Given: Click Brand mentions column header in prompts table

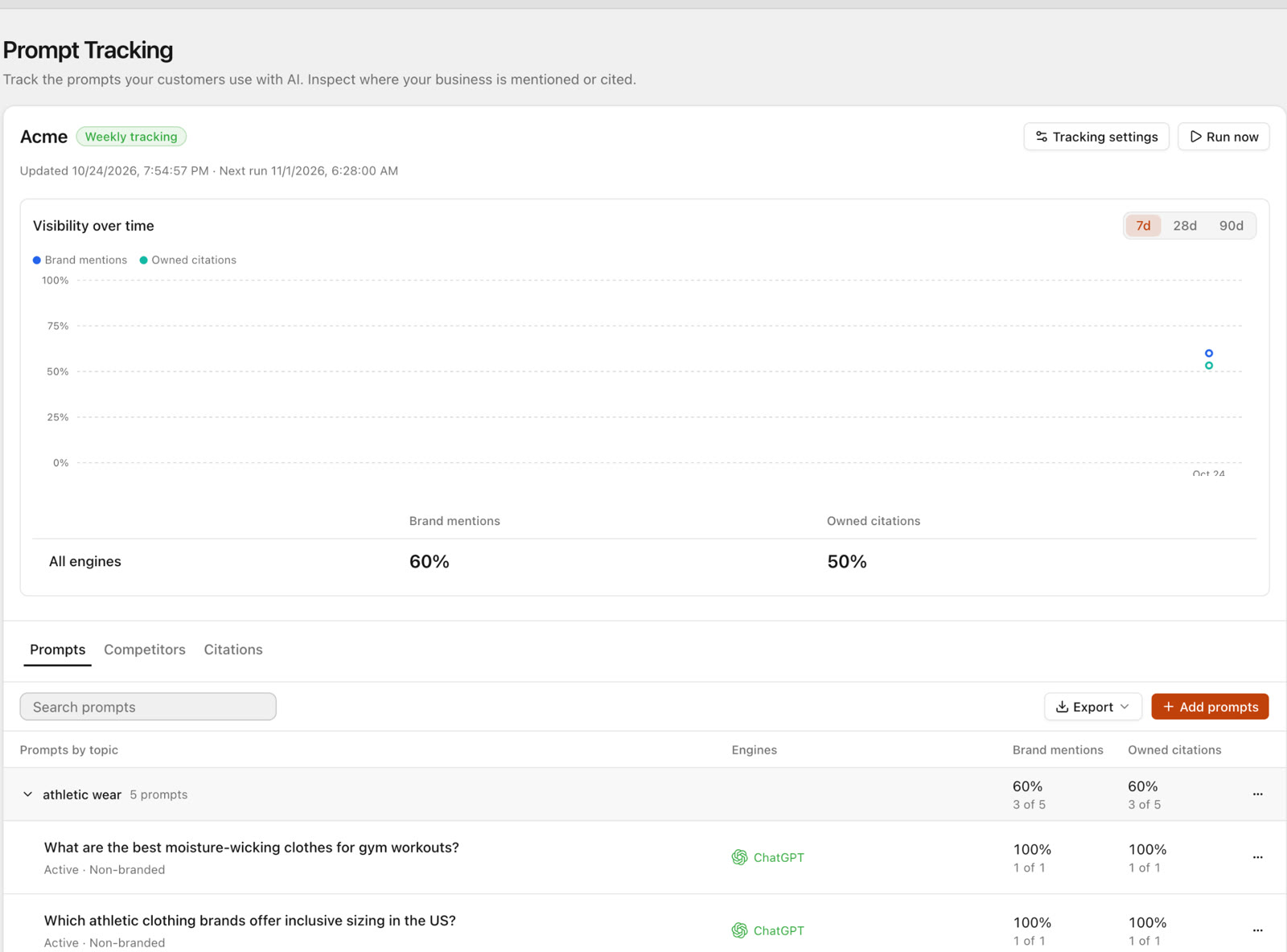Looking at the screenshot, I should 1058,750.
